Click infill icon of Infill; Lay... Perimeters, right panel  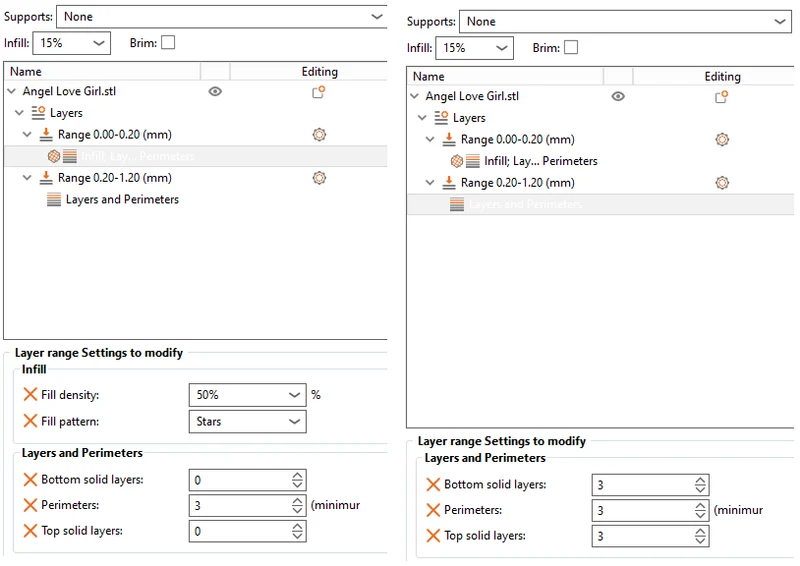coord(457,161)
